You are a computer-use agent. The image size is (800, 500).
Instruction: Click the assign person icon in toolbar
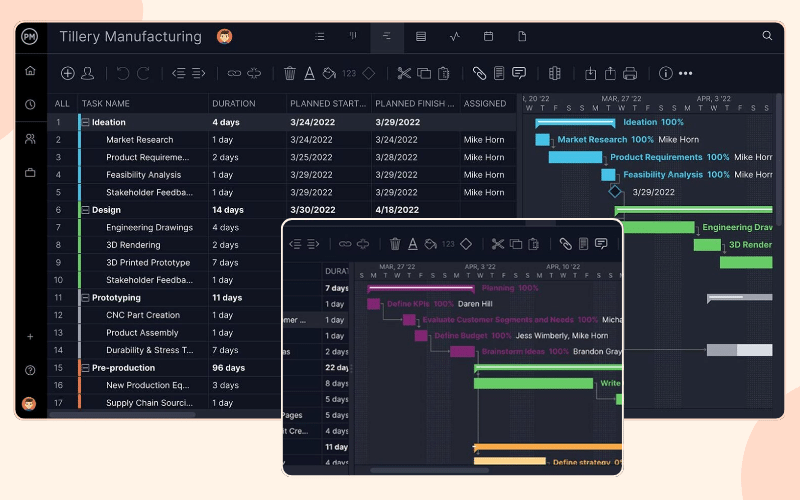[x=88, y=73]
